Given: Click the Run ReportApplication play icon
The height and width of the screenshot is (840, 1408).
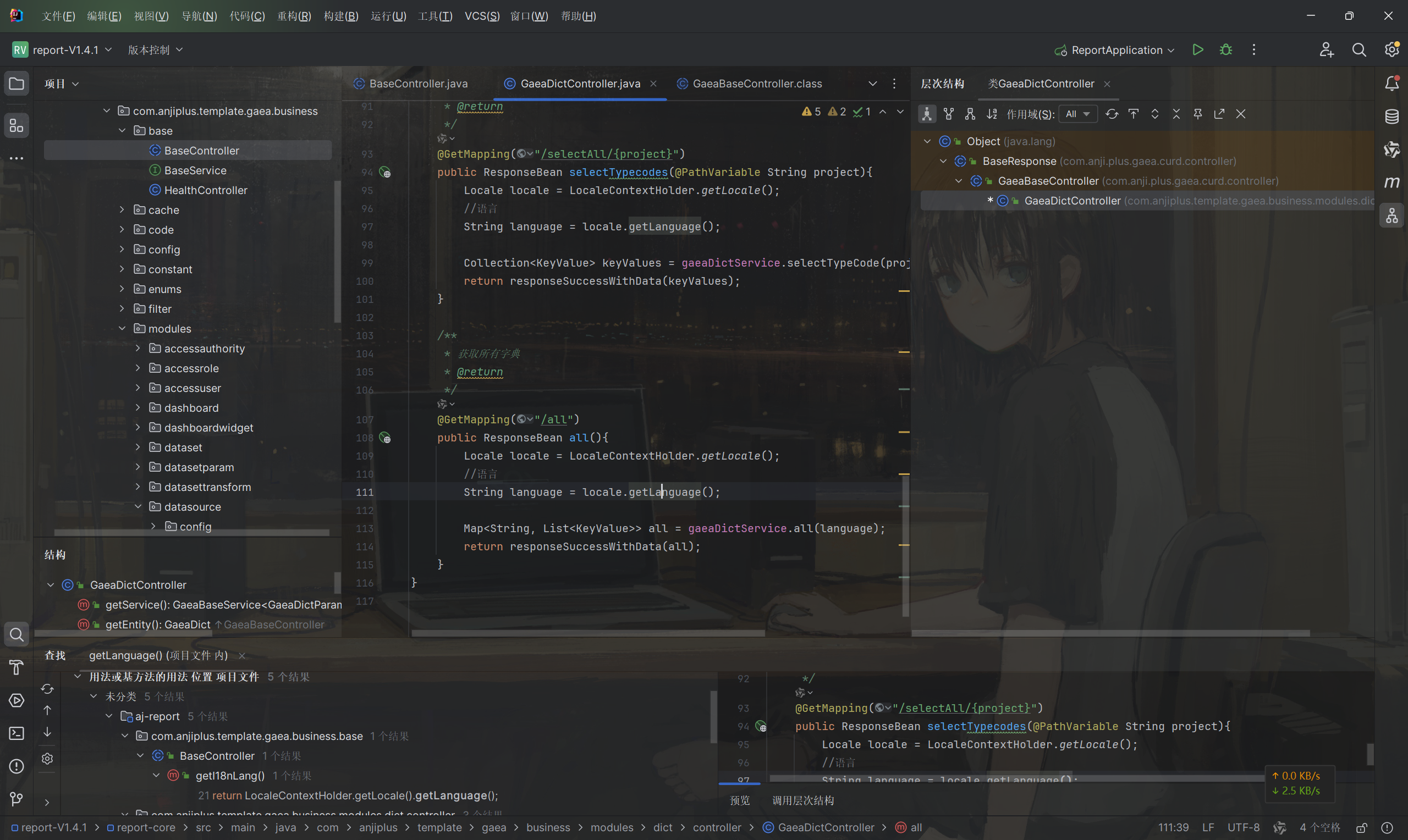Looking at the screenshot, I should (x=1197, y=50).
